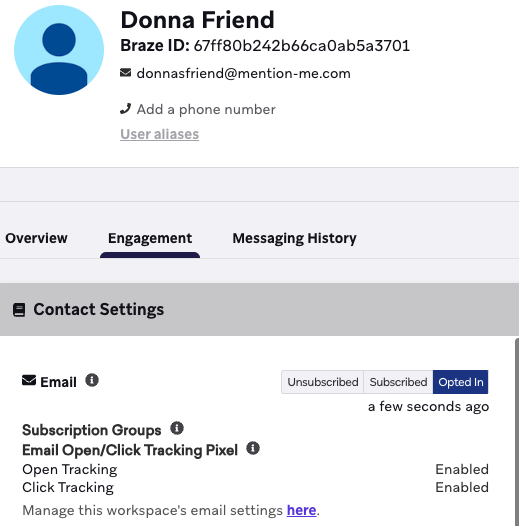519x526 pixels.
Task: Click the Contact Settings book icon
Action: (x=19, y=310)
